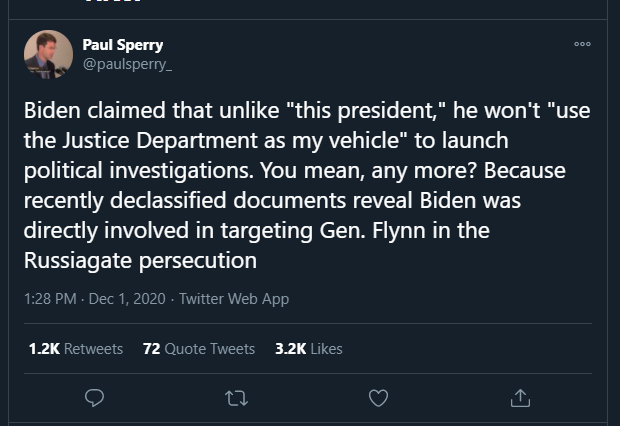Open Paul Sperry's profile picture
The height and width of the screenshot is (426, 620).
48,55
